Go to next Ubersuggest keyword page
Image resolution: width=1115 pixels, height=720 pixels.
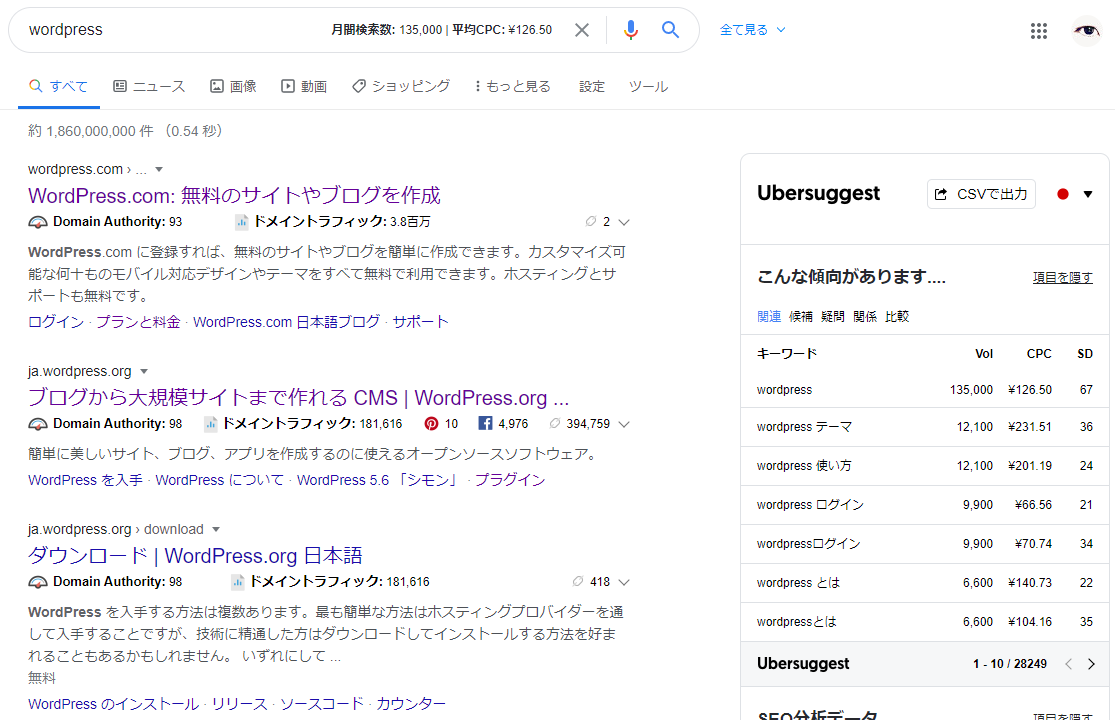click(1092, 664)
